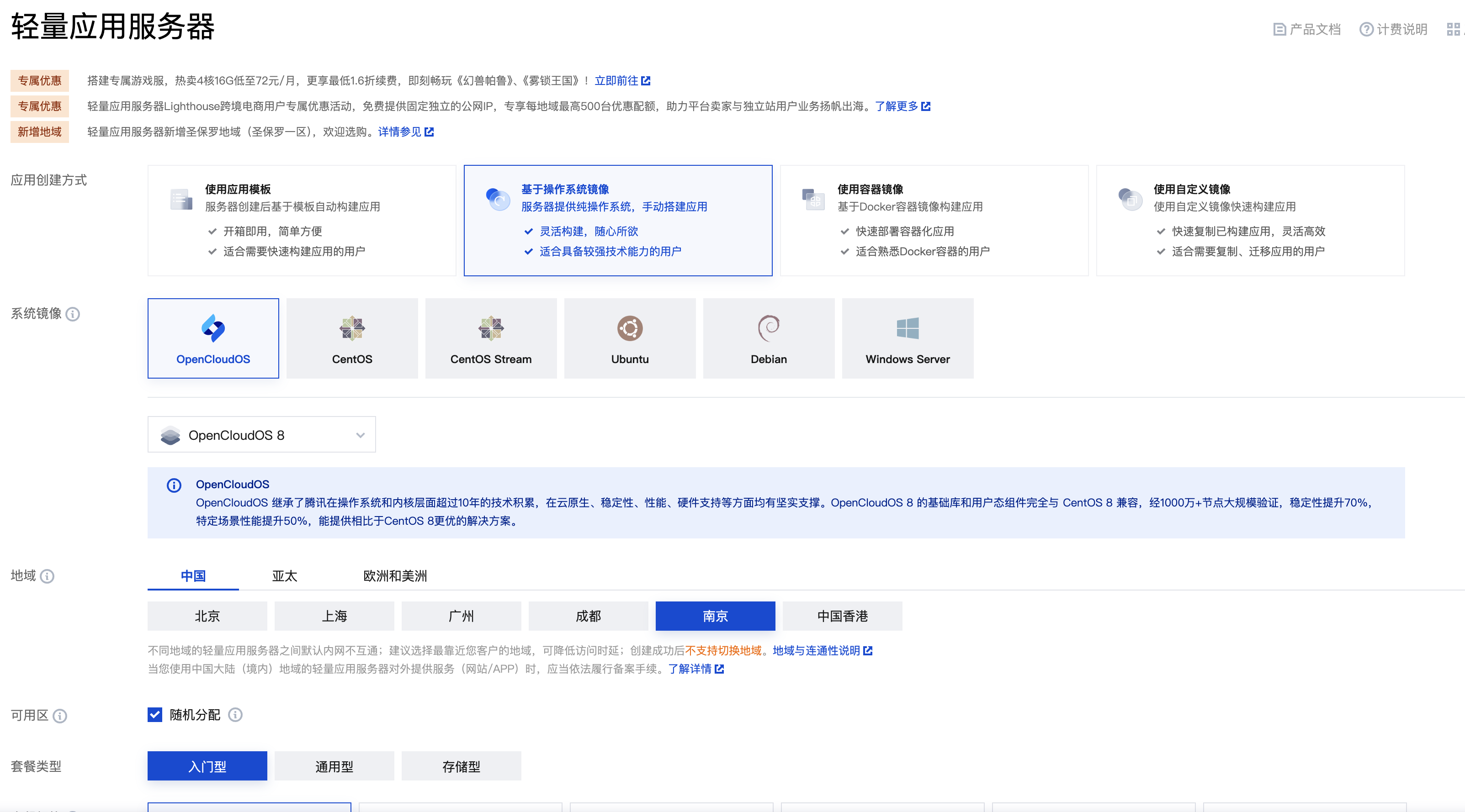Select the 入门型 package type

[207, 766]
